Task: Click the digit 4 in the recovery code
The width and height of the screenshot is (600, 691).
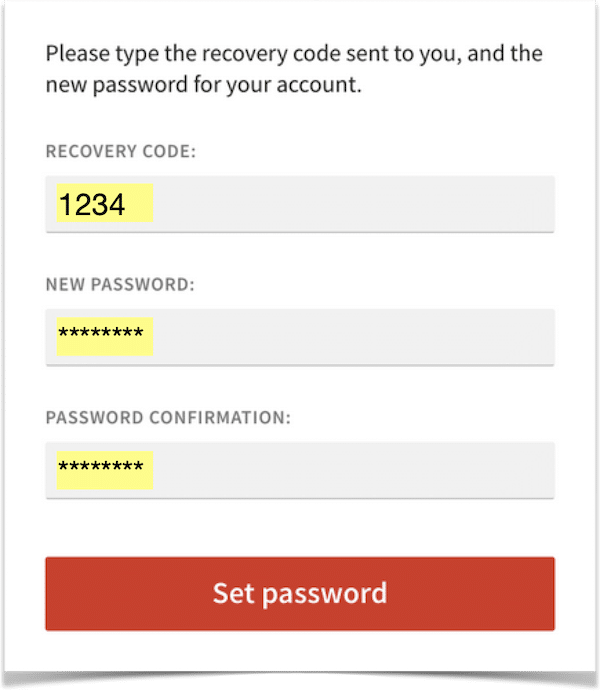Action: 117,205
